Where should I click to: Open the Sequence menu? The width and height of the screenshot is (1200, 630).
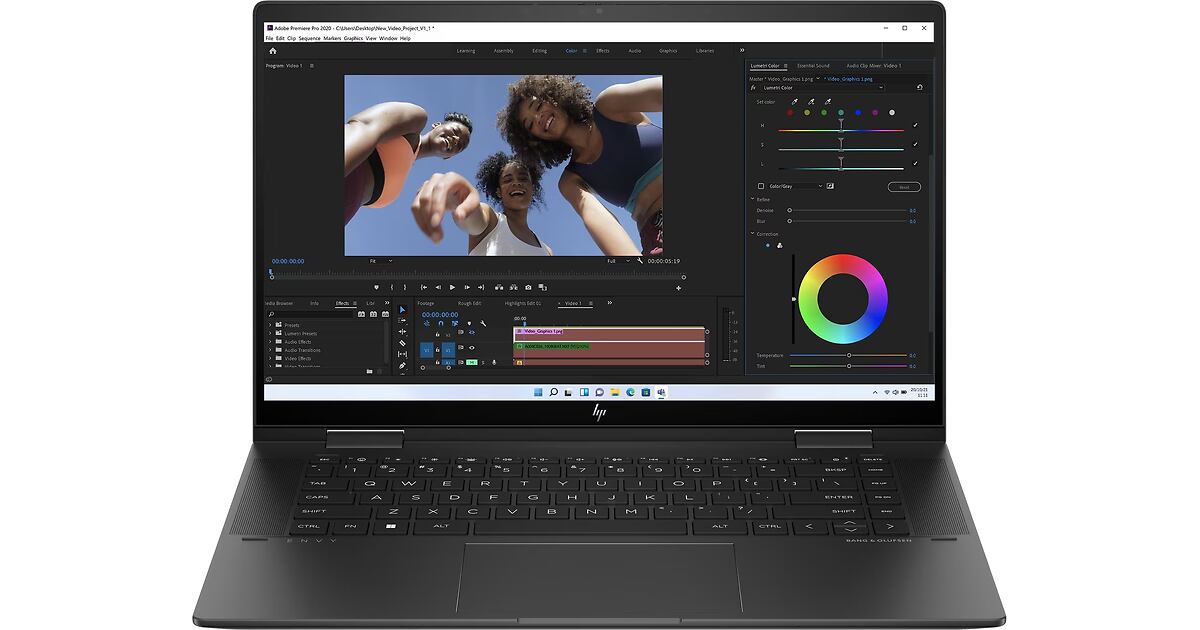[310, 38]
